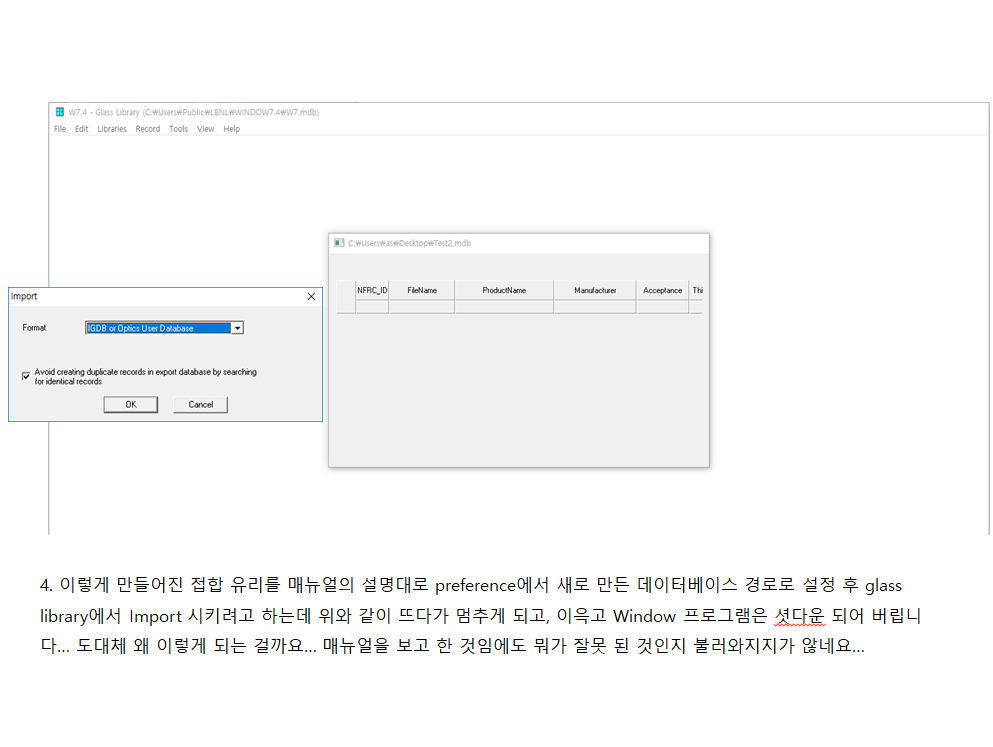Expand the Format dropdown arrow

click(x=237, y=328)
